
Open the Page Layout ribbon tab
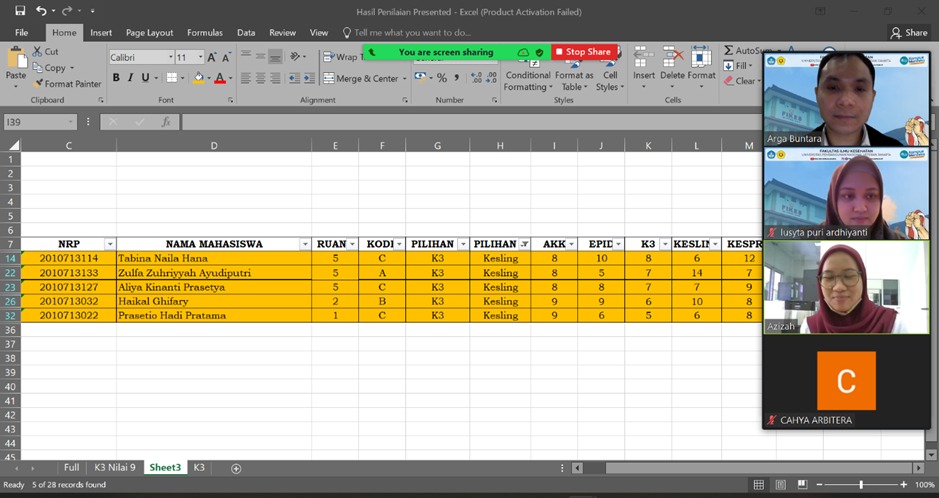pyautogui.click(x=149, y=32)
